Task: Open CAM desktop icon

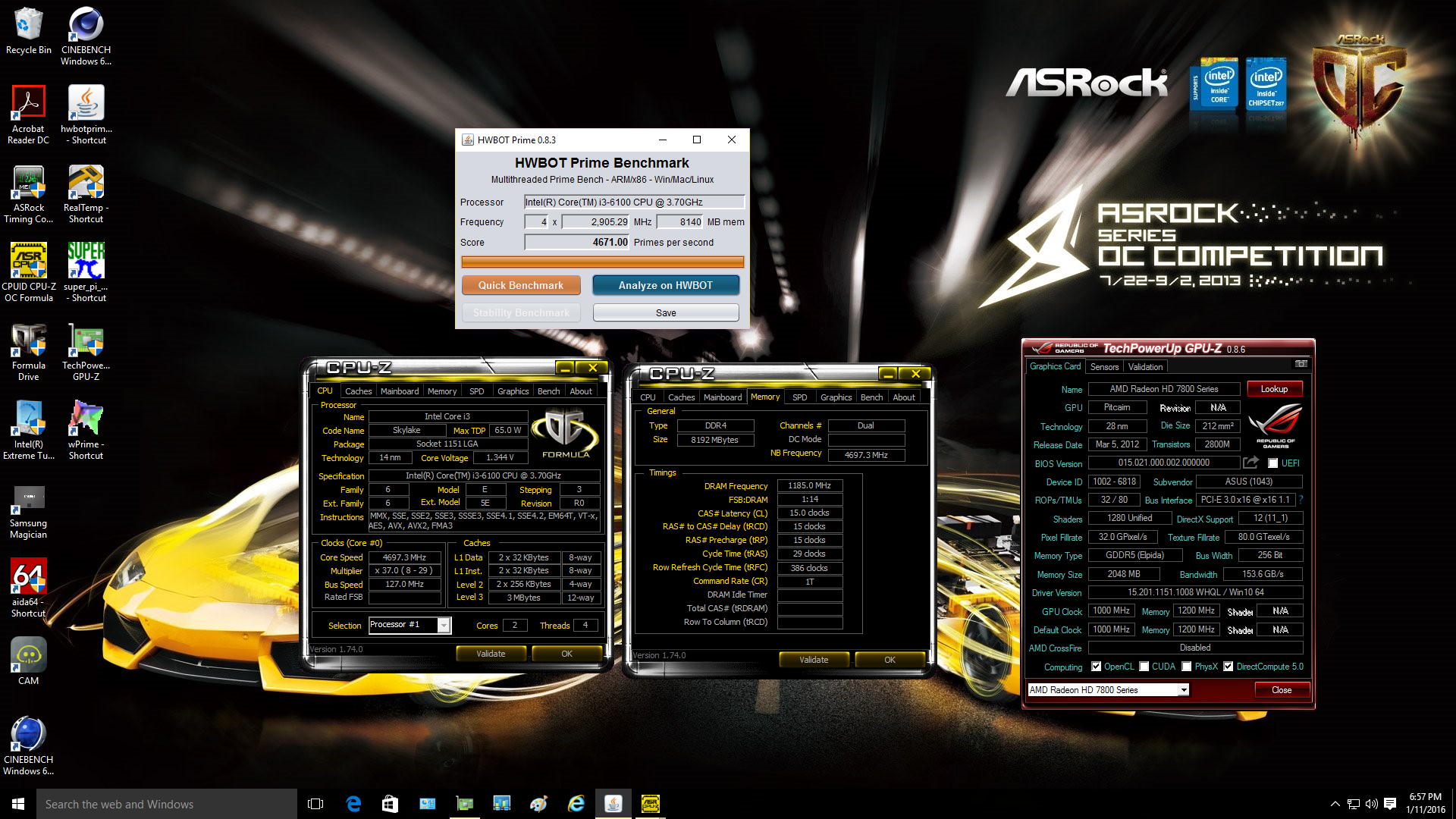Action: tap(29, 661)
